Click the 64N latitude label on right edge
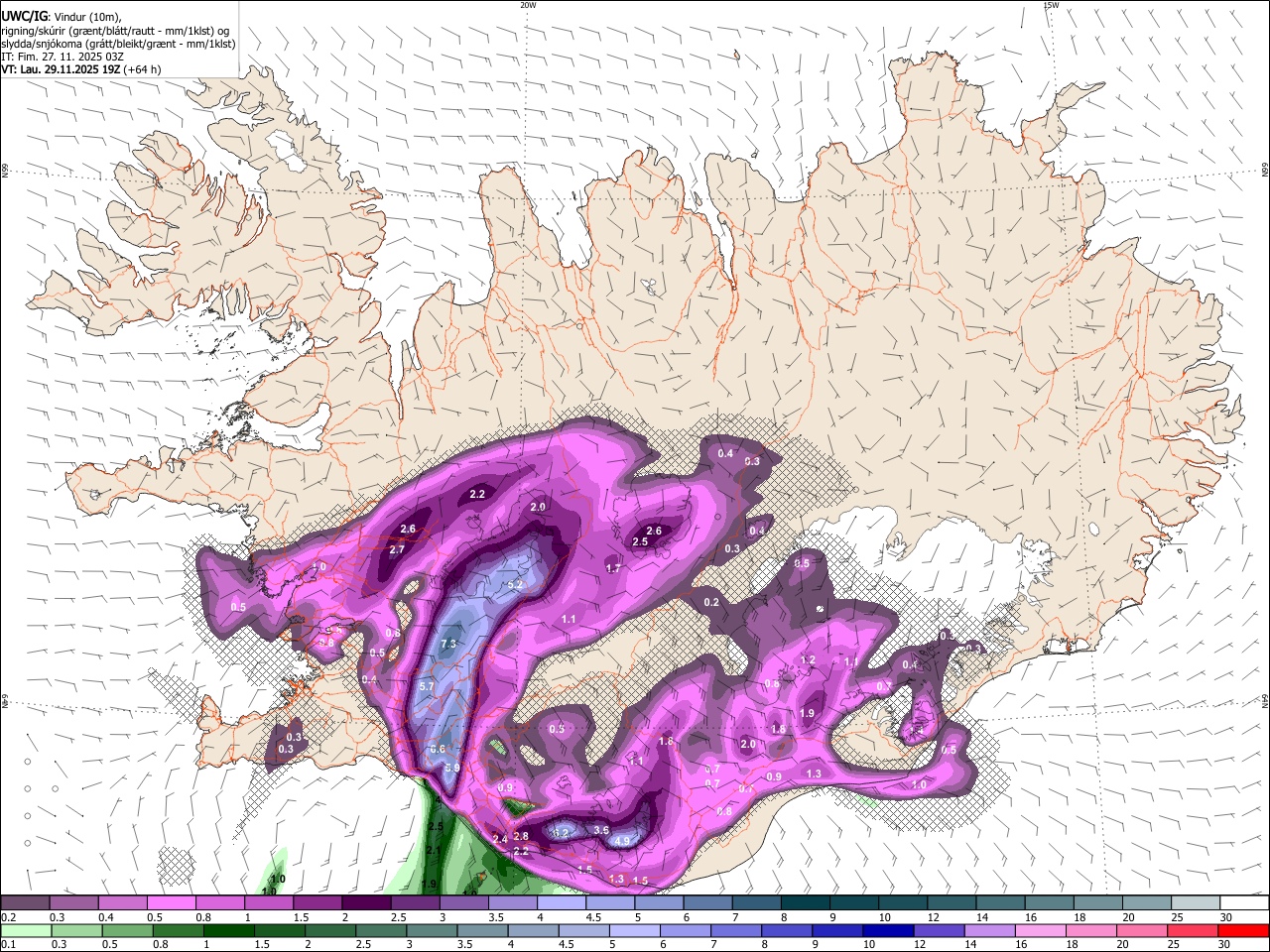Viewport: 1270px width, 952px height. point(1265,701)
